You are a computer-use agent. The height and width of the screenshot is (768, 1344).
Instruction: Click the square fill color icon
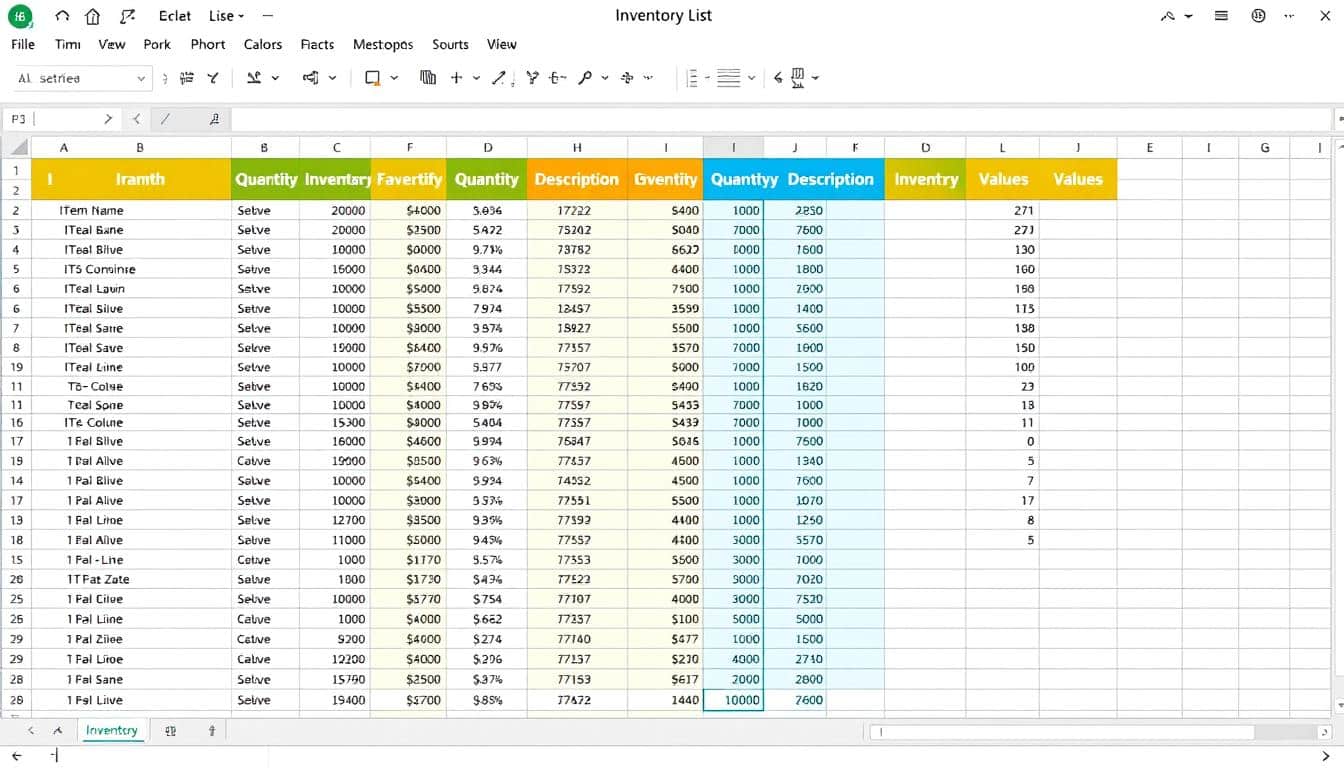[373, 77]
